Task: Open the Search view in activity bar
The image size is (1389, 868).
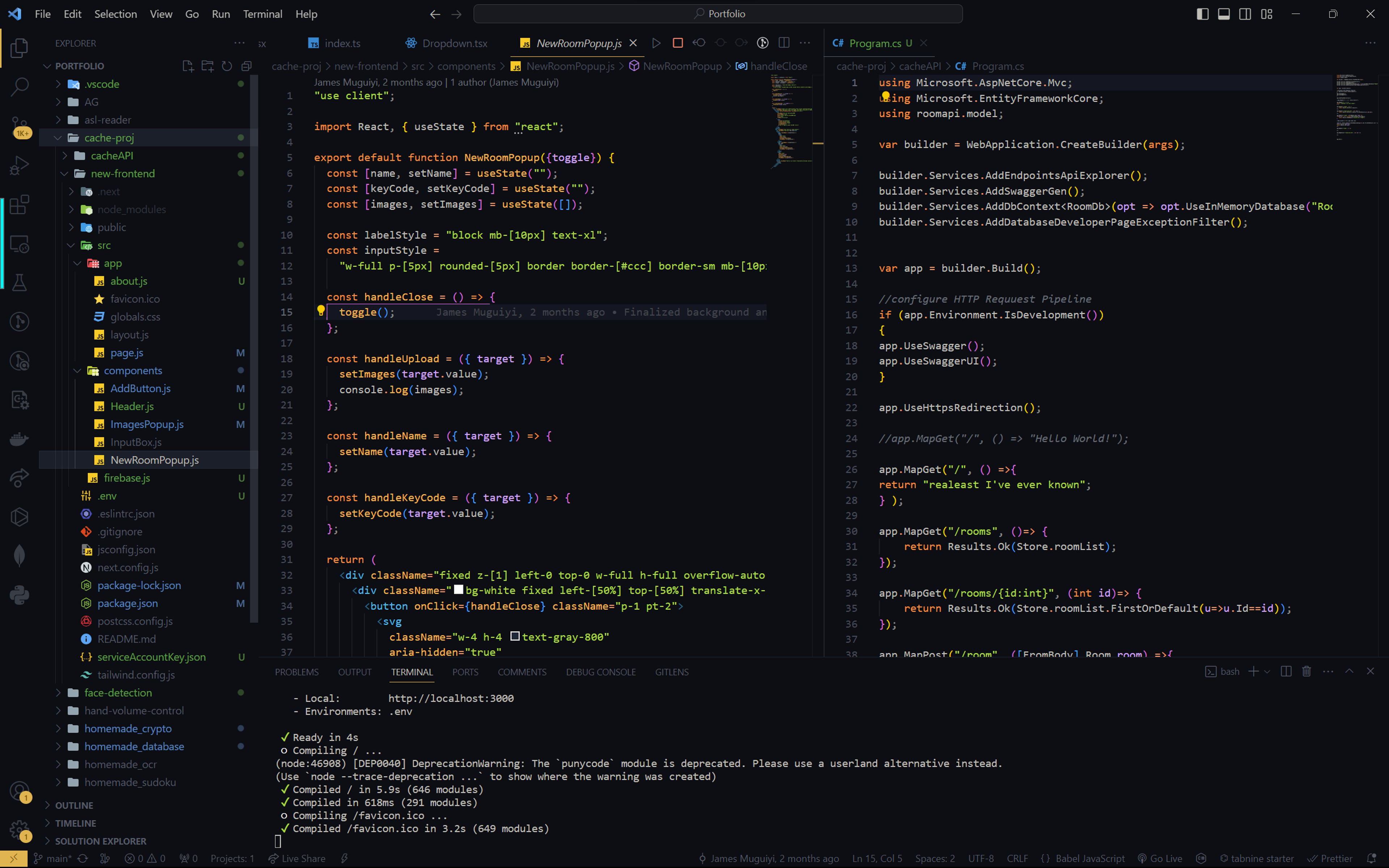Action: coord(20,87)
